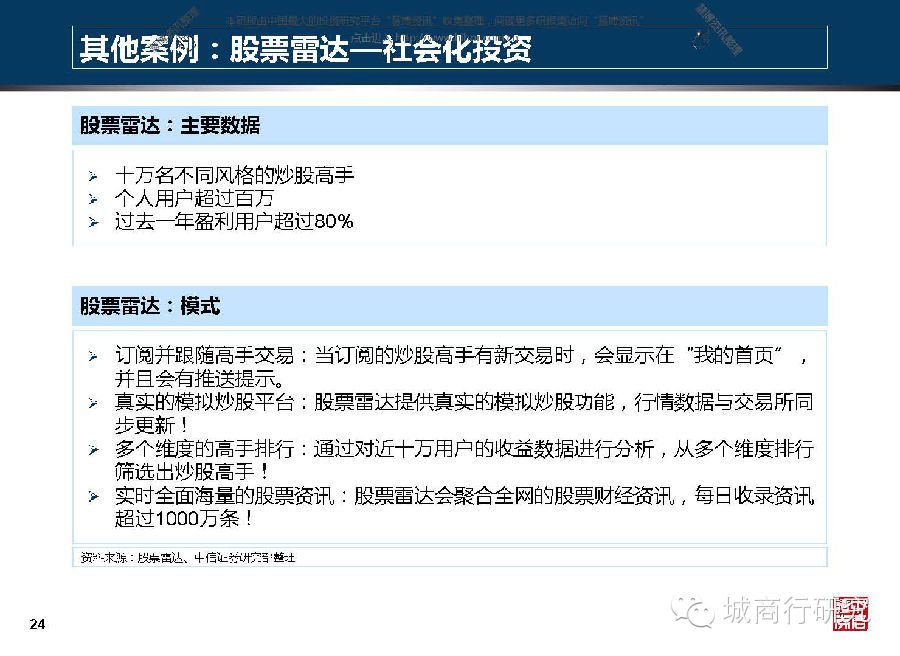The height and width of the screenshot is (656, 900).
Task: Click the red seal stamp logo
Action: (850, 614)
